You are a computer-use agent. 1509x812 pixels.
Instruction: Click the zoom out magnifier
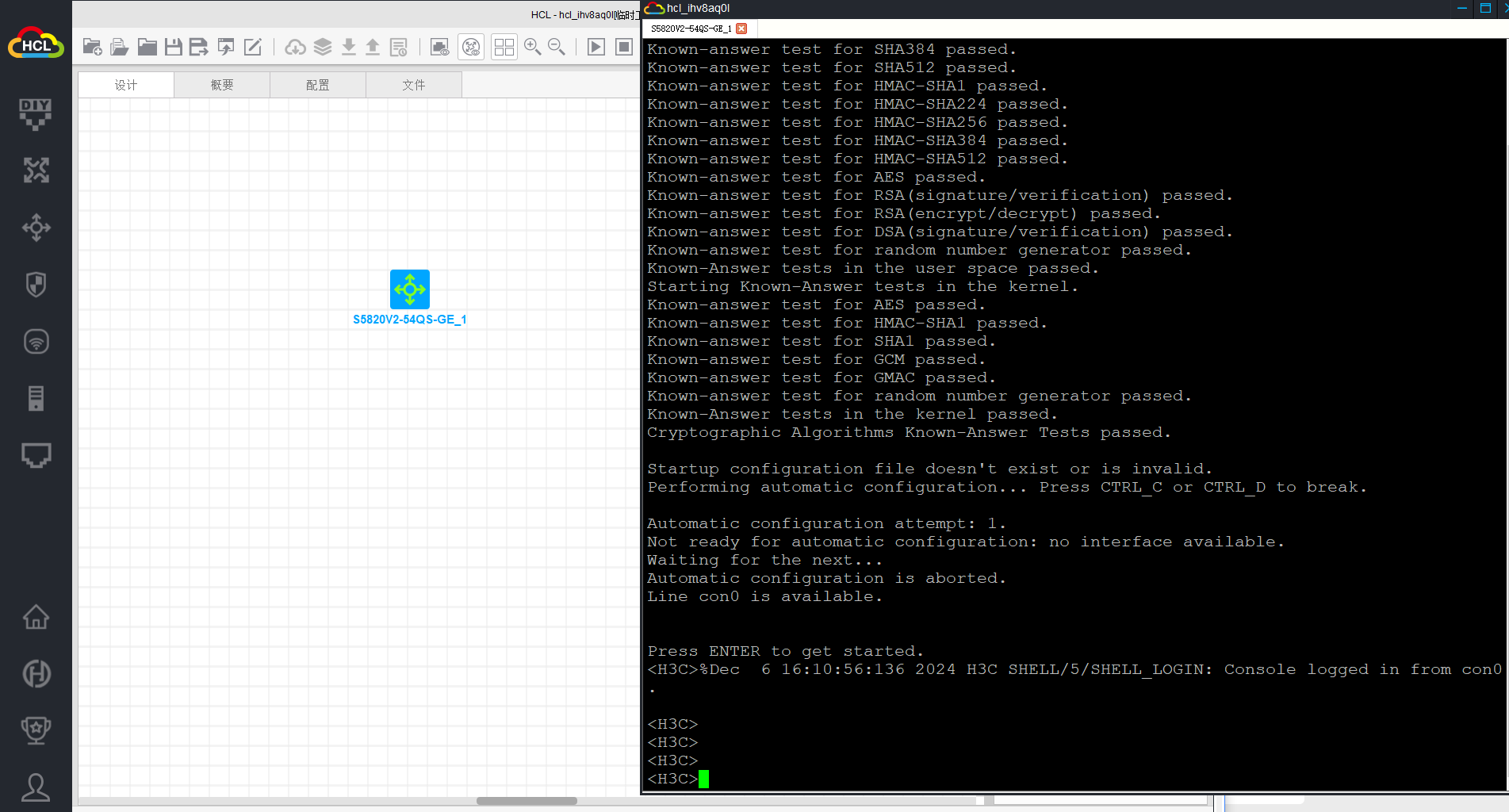click(x=557, y=47)
